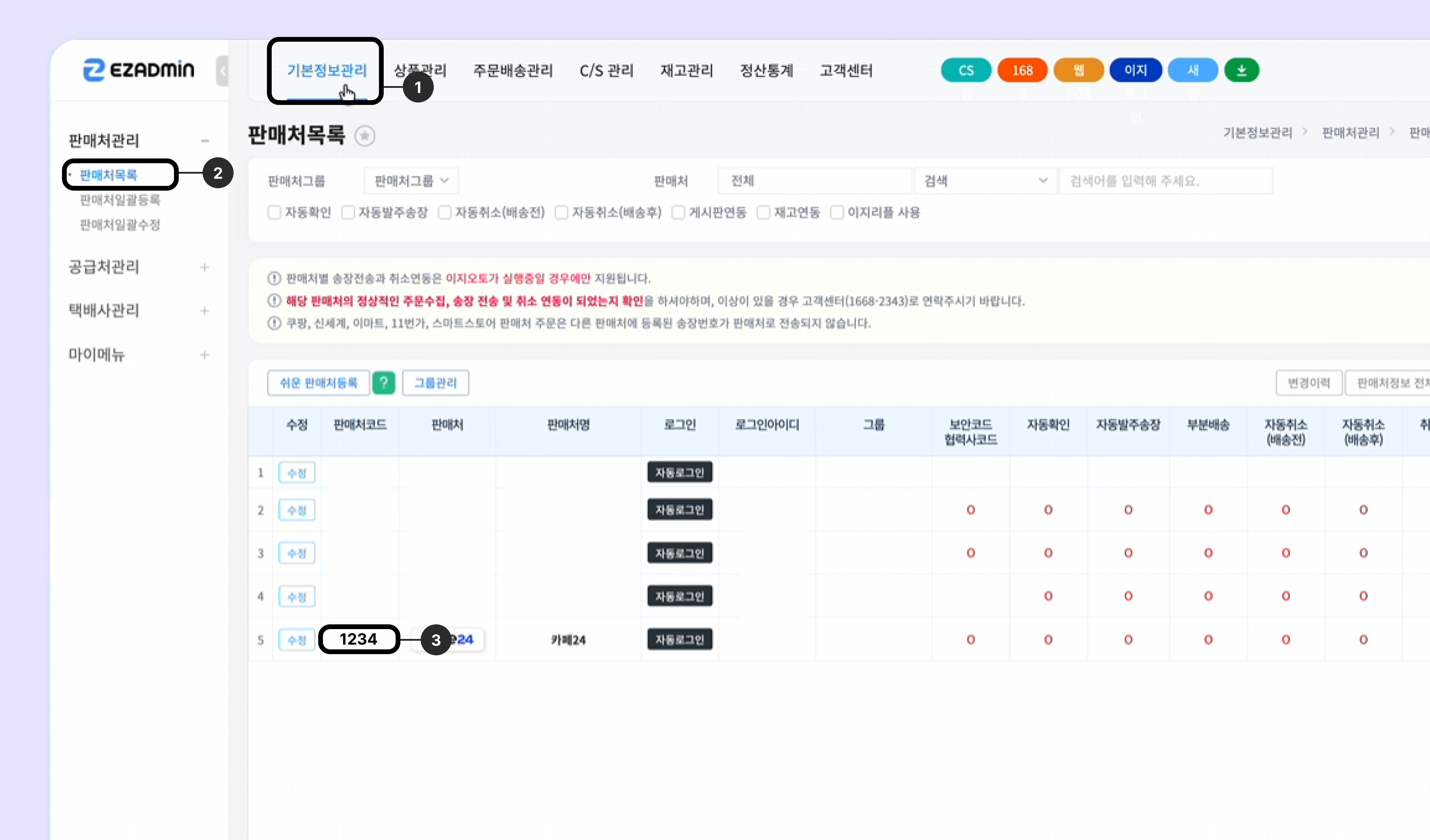Image resolution: width=1430 pixels, height=840 pixels.
Task: Select 판매처일괄등록 in the sidebar
Action: coord(120,200)
